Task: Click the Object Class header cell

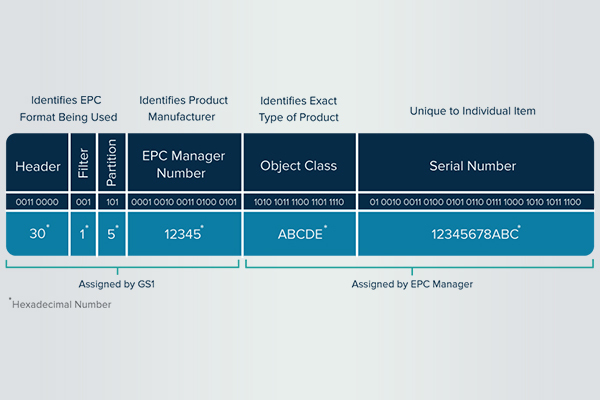Action: point(299,164)
